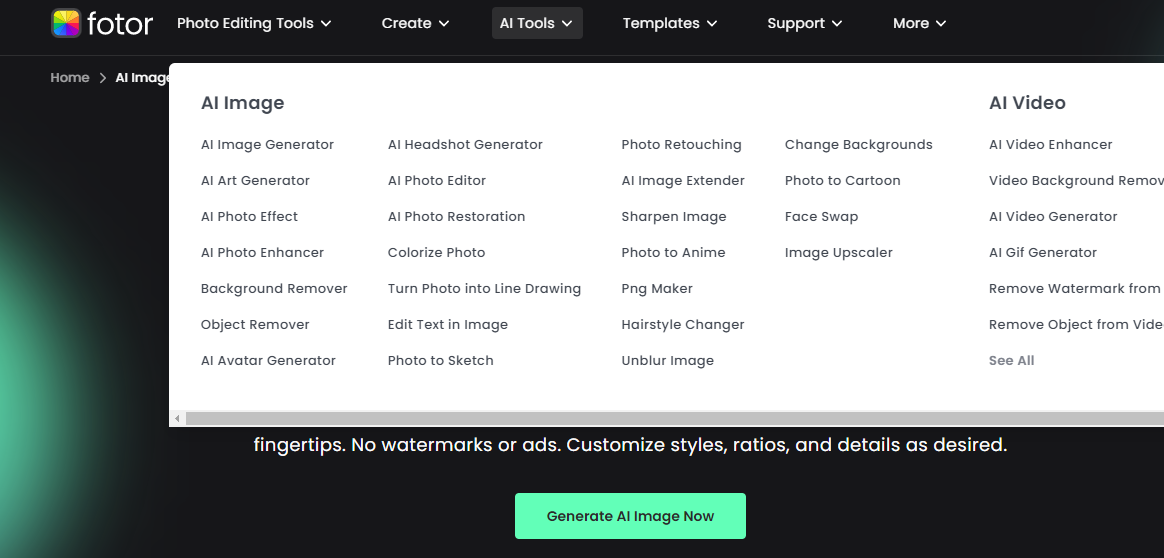Viewport: 1164px width, 558px height.
Task: Open Face Swap tool
Action: pos(821,217)
